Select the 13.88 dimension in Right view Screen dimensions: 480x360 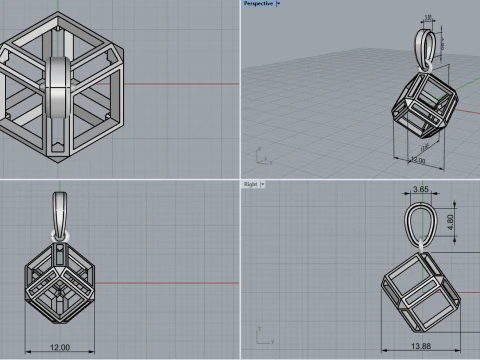(x=421, y=346)
